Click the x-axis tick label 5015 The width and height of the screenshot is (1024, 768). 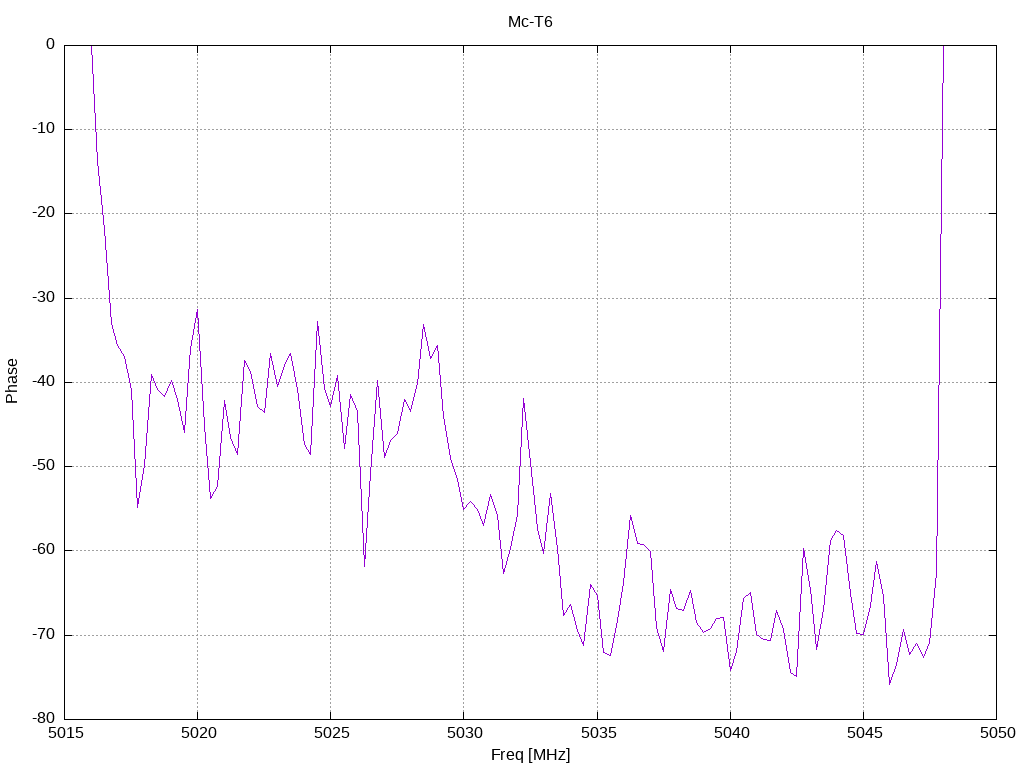65,733
